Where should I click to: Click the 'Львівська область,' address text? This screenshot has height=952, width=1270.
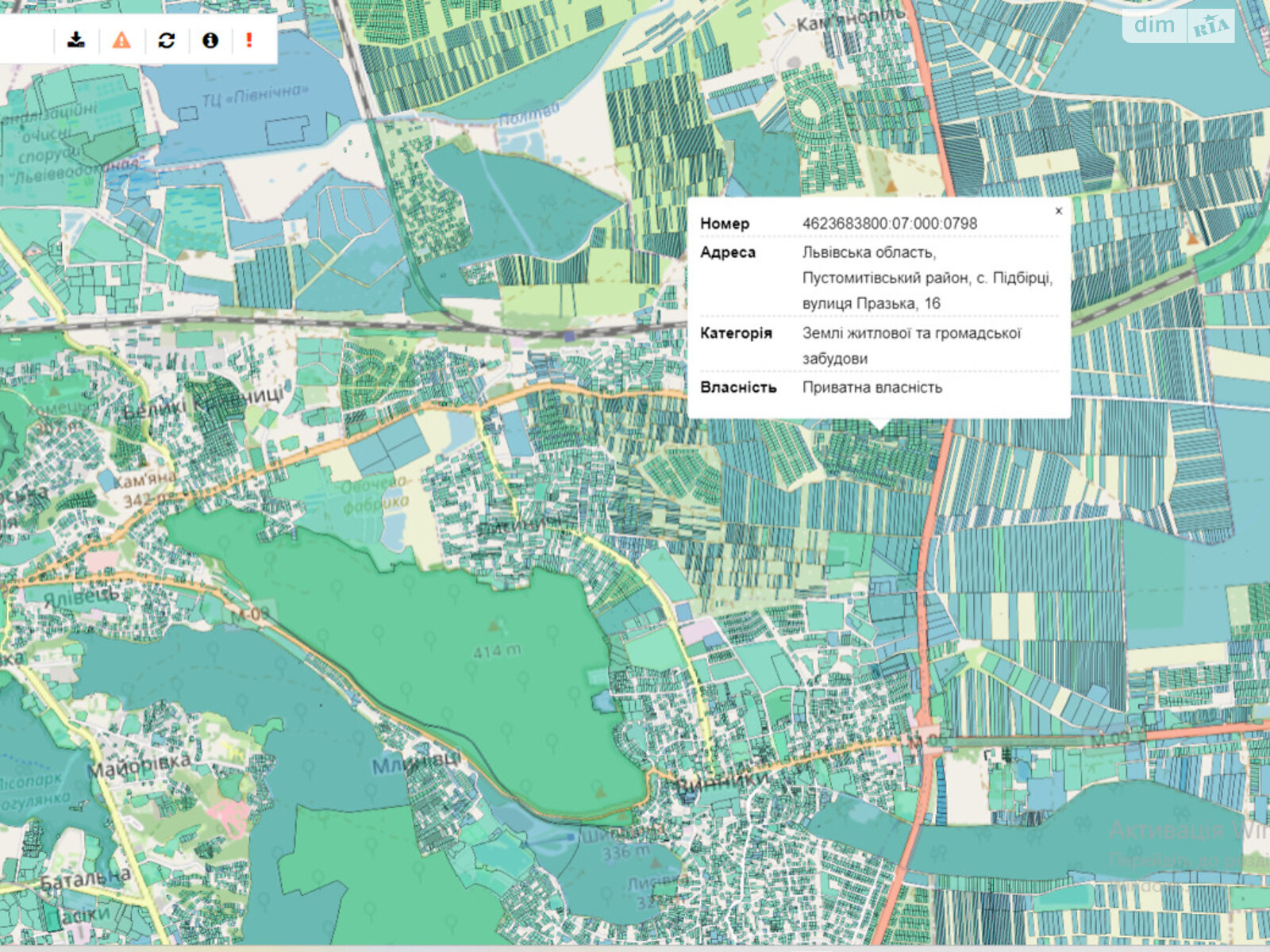pos(869,252)
